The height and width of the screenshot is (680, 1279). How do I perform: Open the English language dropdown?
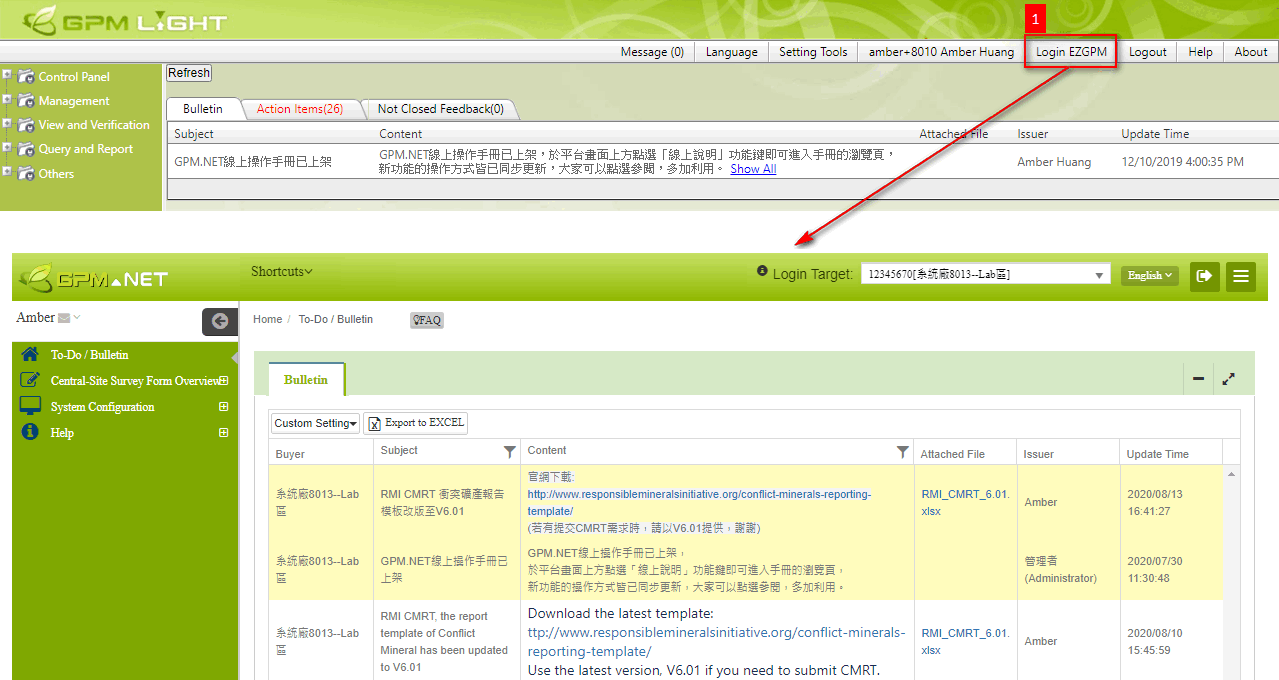[1149, 275]
